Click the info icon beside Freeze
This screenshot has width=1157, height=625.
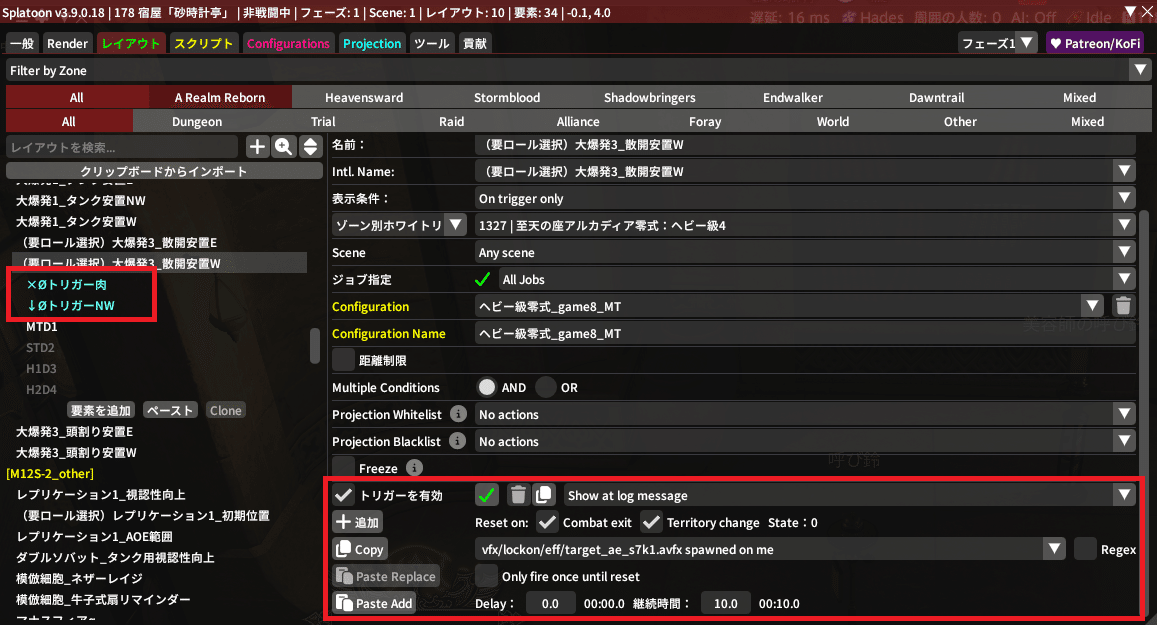point(414,468)
